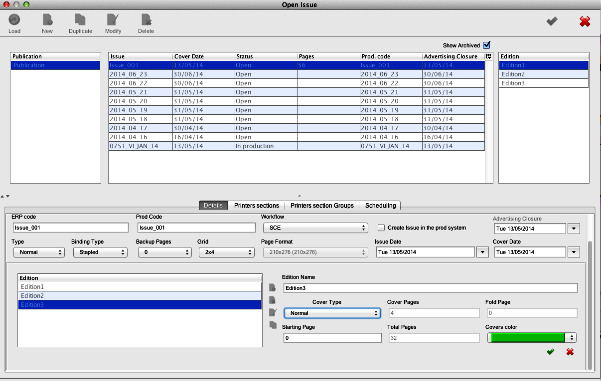Open the Cover Date calendar dropdown arrow
601x381 pixels.
pyautogui.click(x=574, y=252)
